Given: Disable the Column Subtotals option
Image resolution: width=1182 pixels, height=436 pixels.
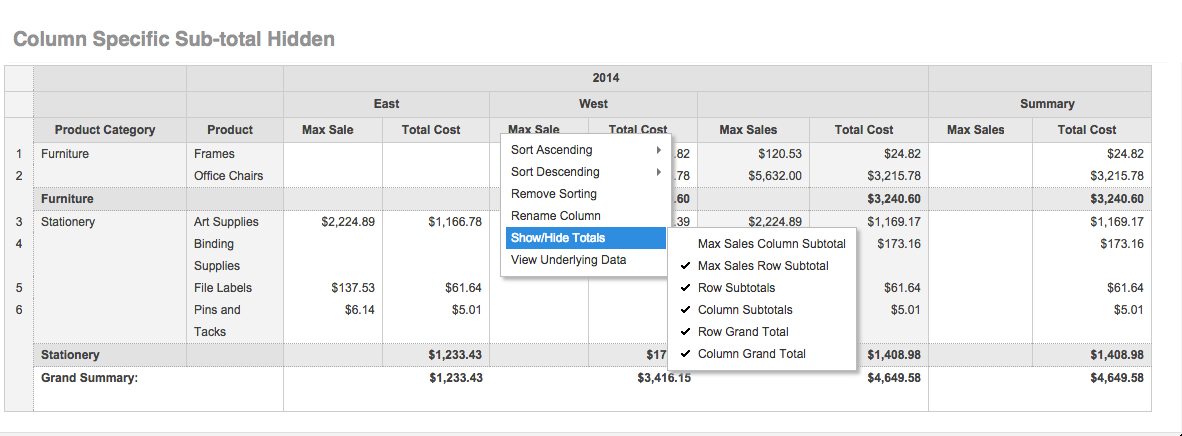Looking at the screenshot, I should (745, 310).
